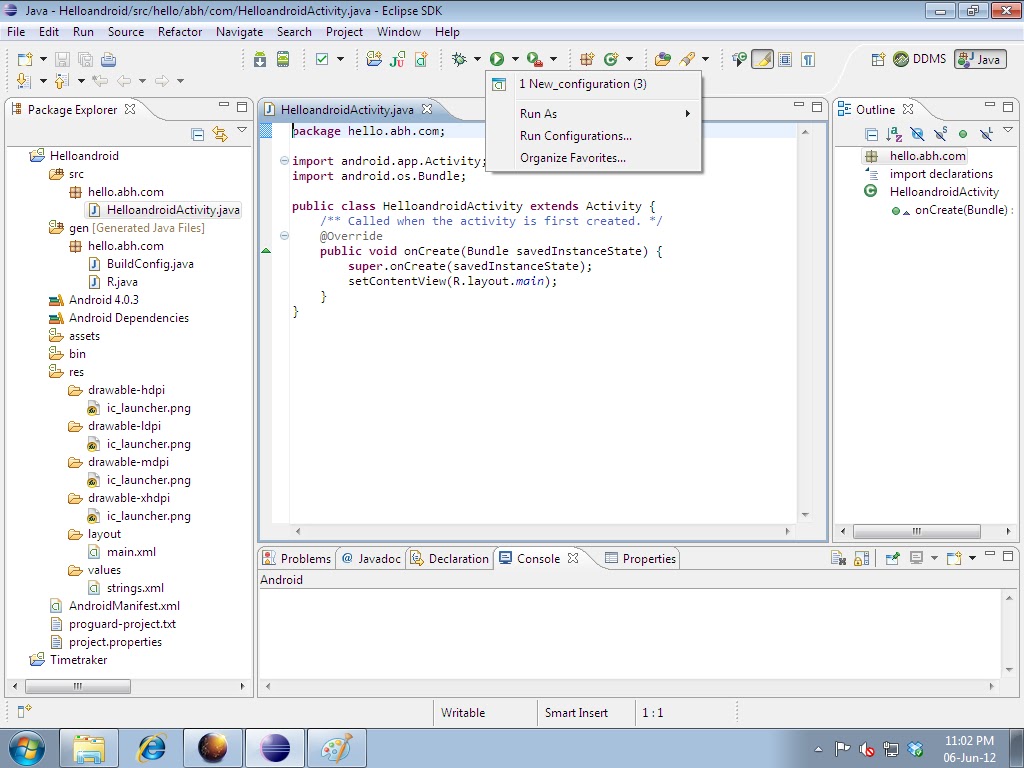Select the Timetraker project
Viewport: 1024px width, 768px height.
point(69,660)
